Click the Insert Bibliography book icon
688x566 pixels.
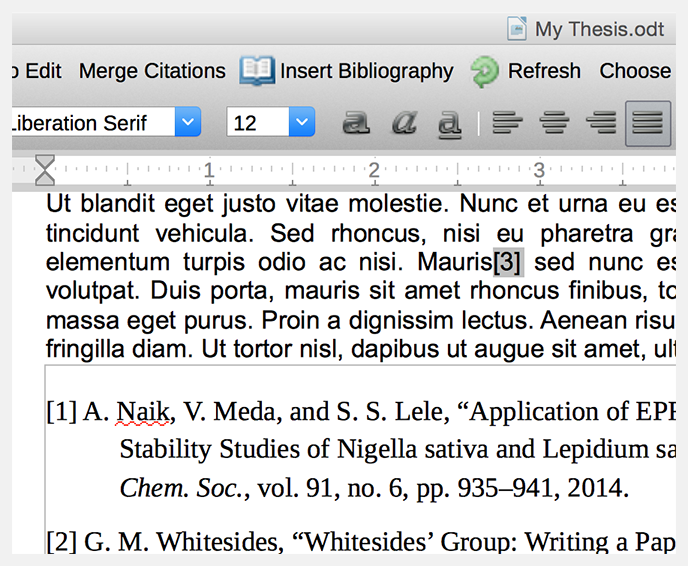(256, 71)
